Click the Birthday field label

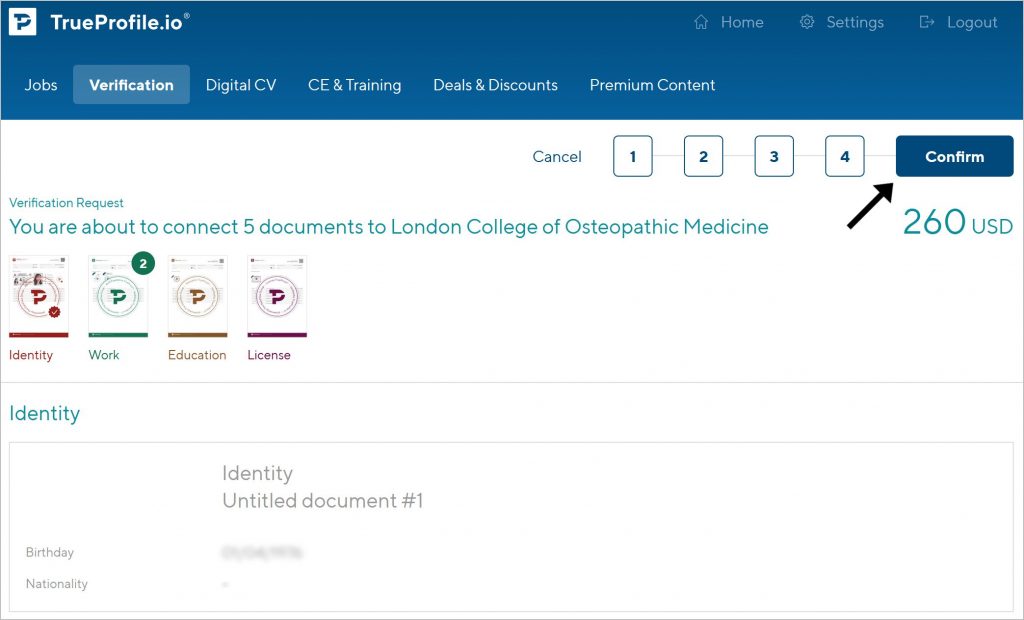[50, 552]
